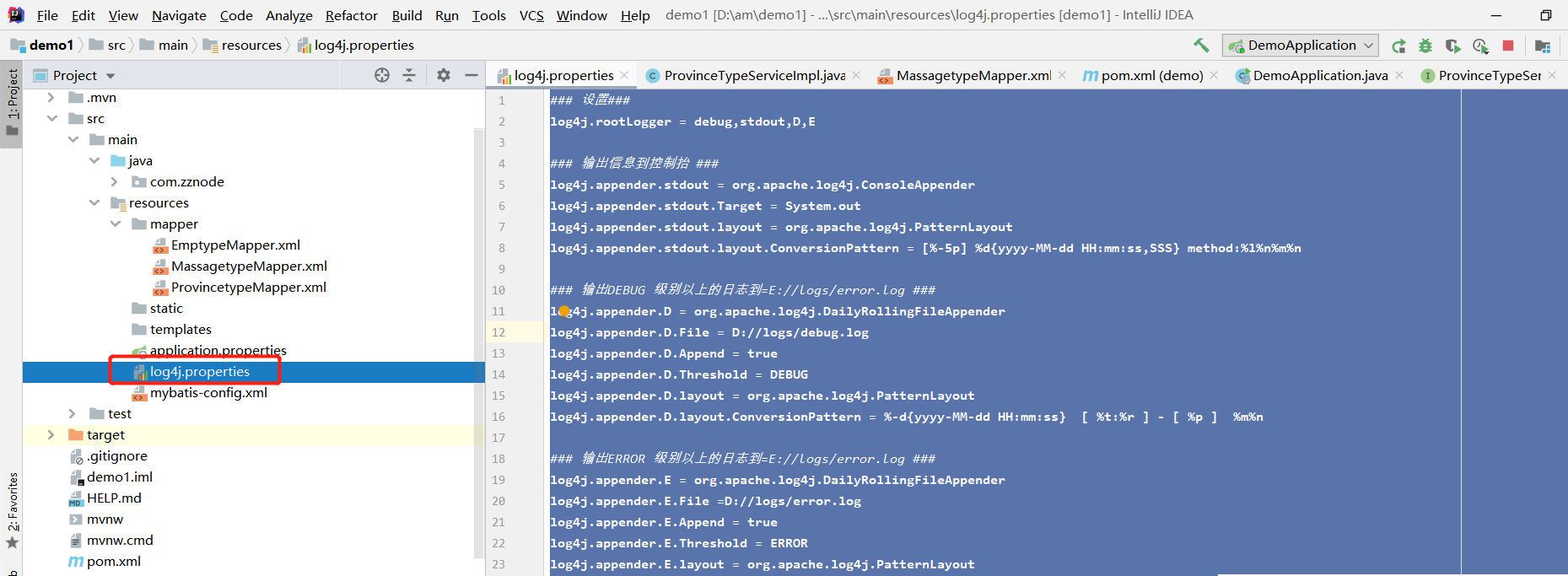Collapse the main folder in tree
1568x576 pixels.
click(x=73, y=139)
